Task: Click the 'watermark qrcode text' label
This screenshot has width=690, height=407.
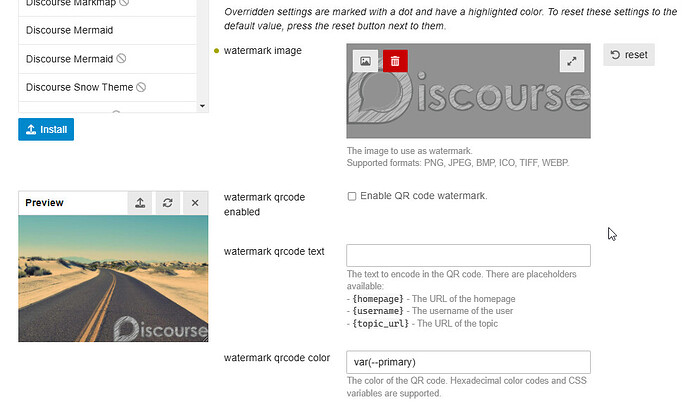Action: tap(274, 251)
